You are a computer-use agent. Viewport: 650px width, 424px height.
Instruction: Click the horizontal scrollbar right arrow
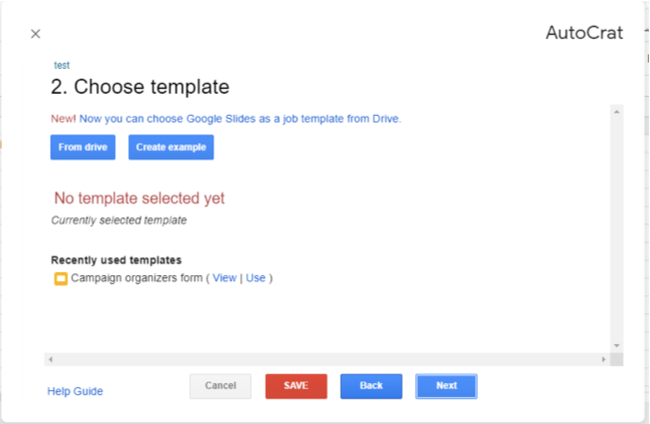(603, 359)
